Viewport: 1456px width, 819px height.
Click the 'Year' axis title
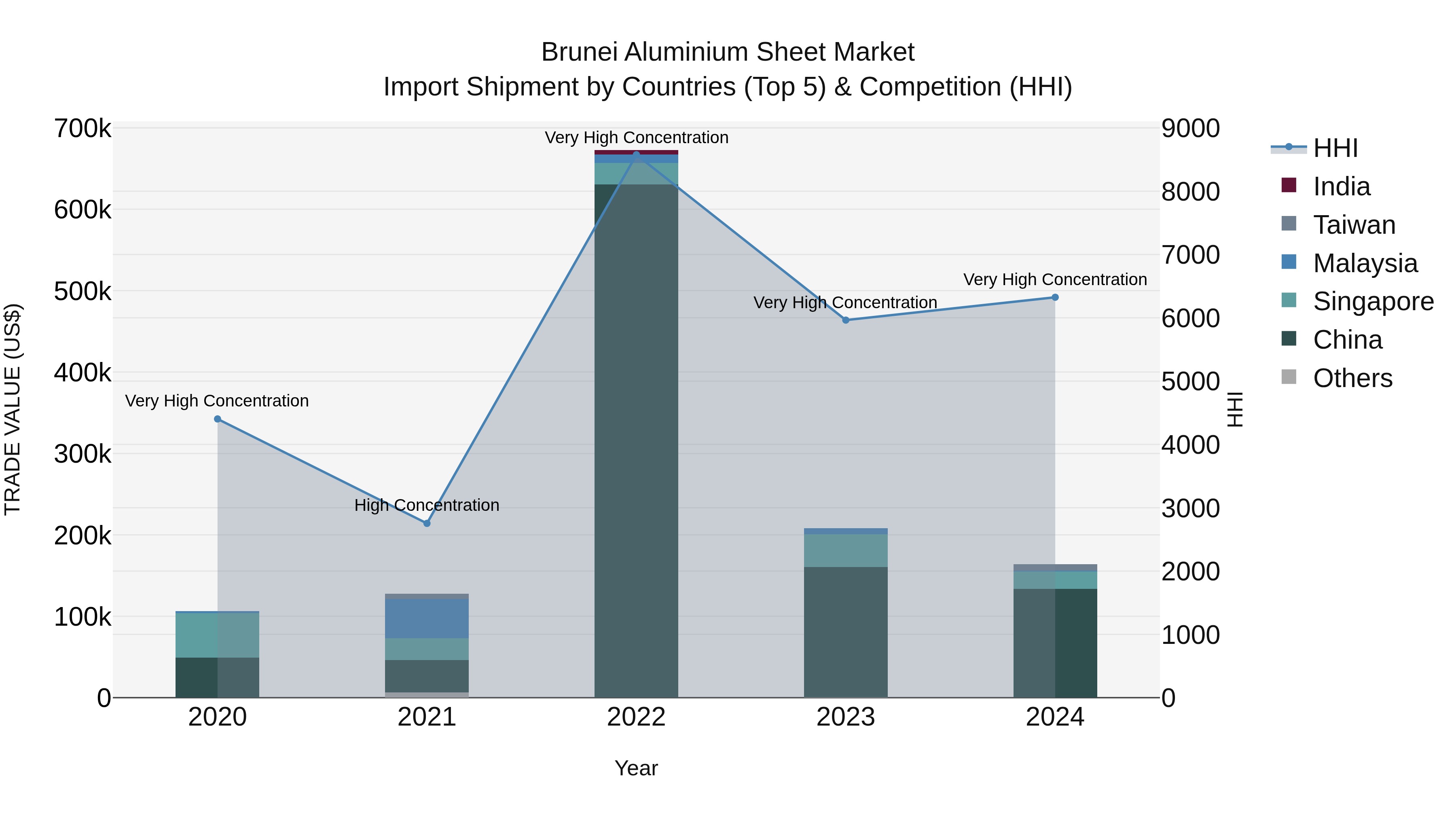[637, 768]
